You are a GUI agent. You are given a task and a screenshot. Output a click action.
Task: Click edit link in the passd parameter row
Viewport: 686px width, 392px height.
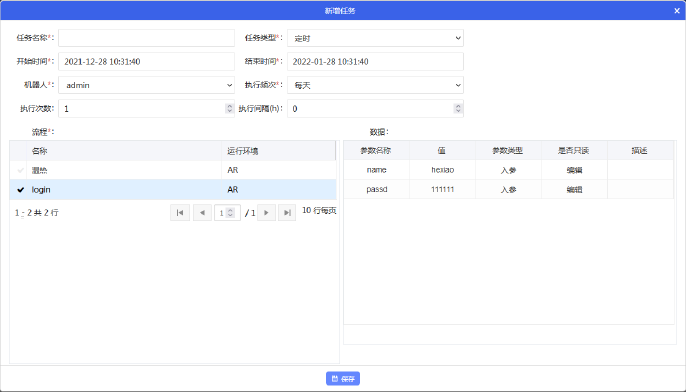574,190
